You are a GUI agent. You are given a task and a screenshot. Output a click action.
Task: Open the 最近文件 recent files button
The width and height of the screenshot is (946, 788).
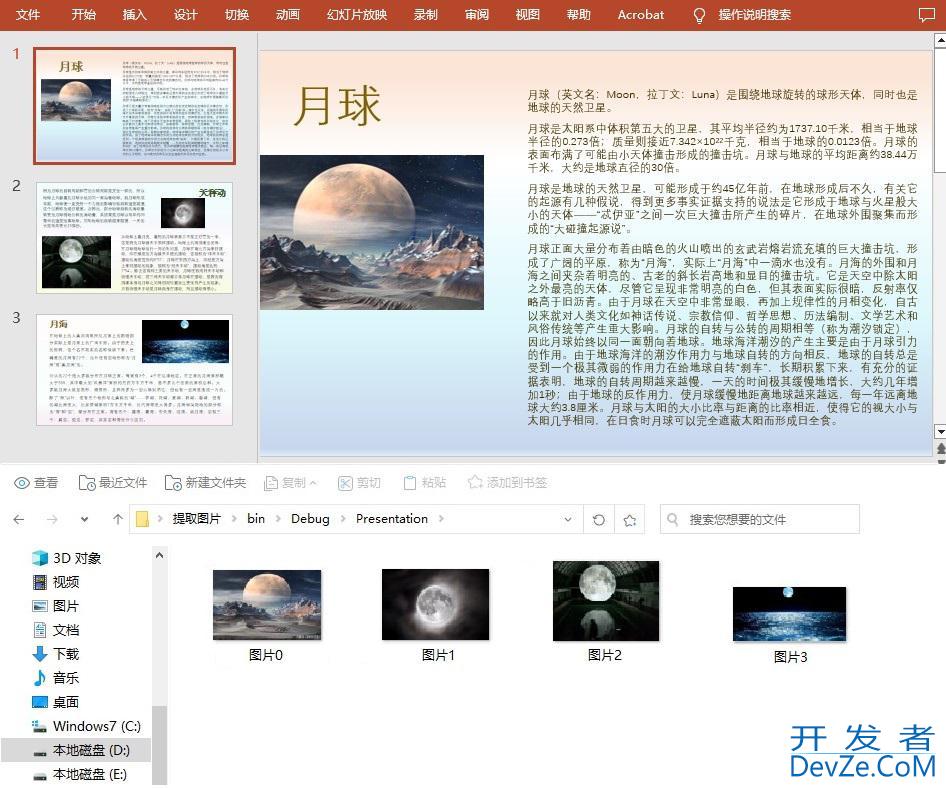coord(112,483)
